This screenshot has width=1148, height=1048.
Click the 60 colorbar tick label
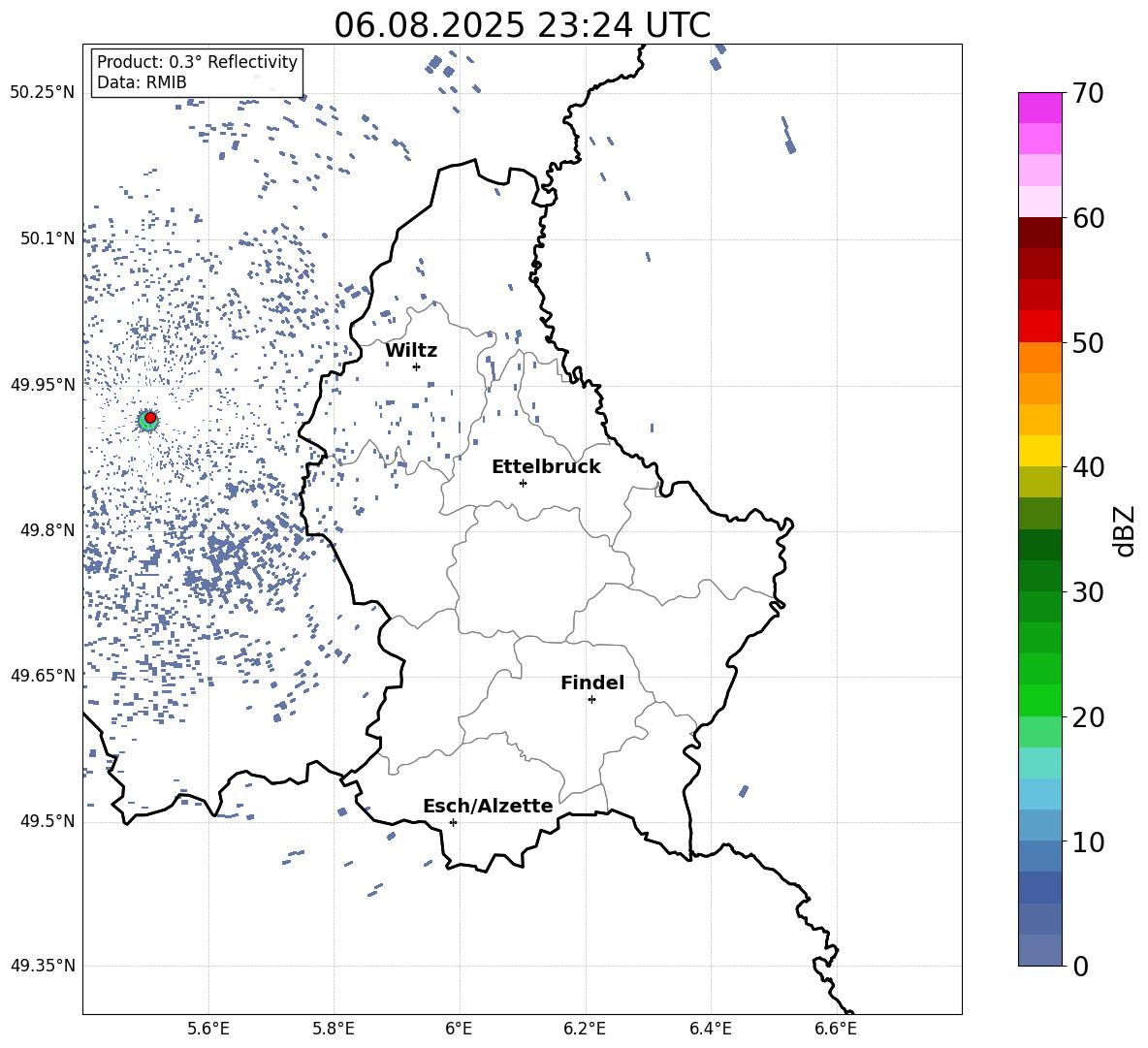[1088, 218]
